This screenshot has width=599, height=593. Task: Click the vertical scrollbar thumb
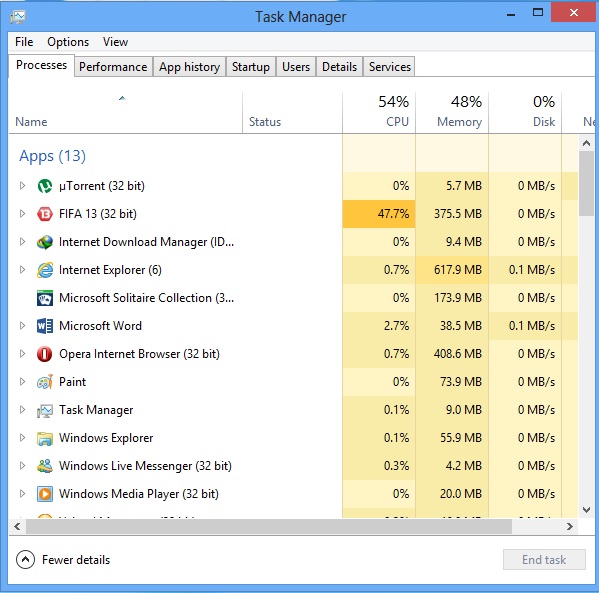tap(586, 184)
